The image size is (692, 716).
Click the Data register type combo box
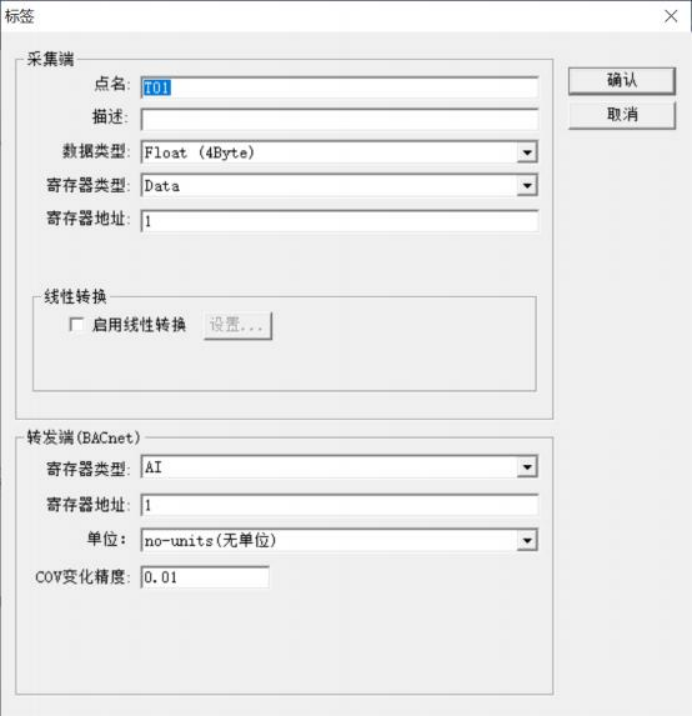(x=339, y=185)
